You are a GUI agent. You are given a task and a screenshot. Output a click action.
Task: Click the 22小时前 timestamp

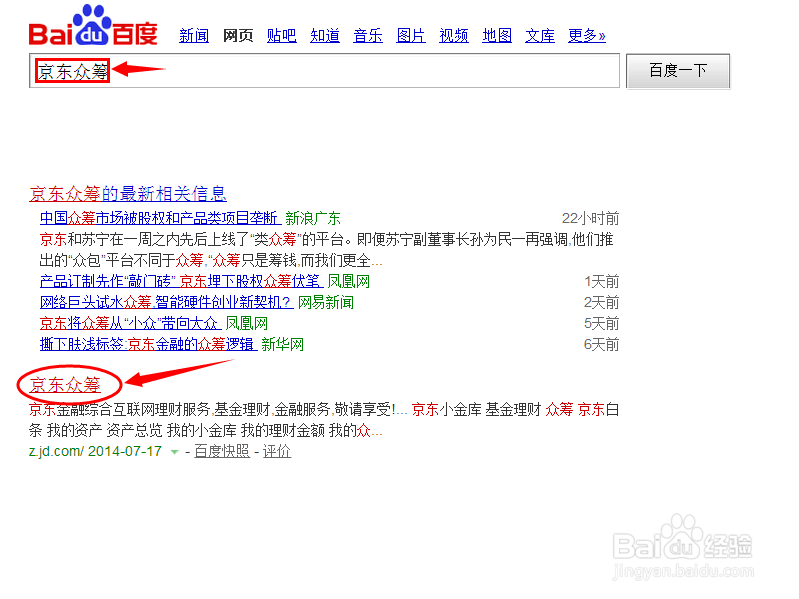point(591,219)
